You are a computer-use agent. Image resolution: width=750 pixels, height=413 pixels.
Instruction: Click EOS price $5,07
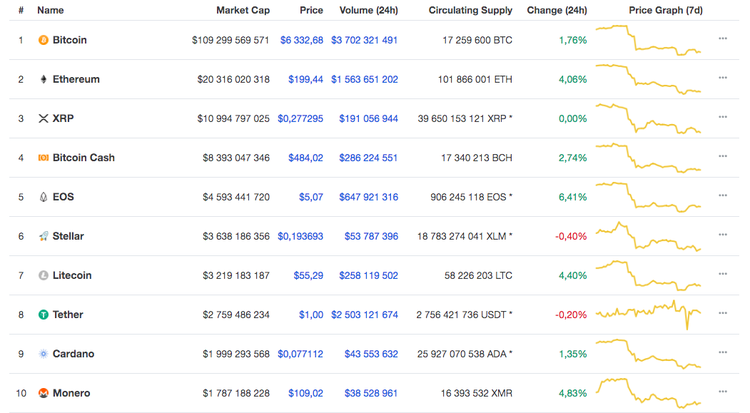[x=311, y=197]
